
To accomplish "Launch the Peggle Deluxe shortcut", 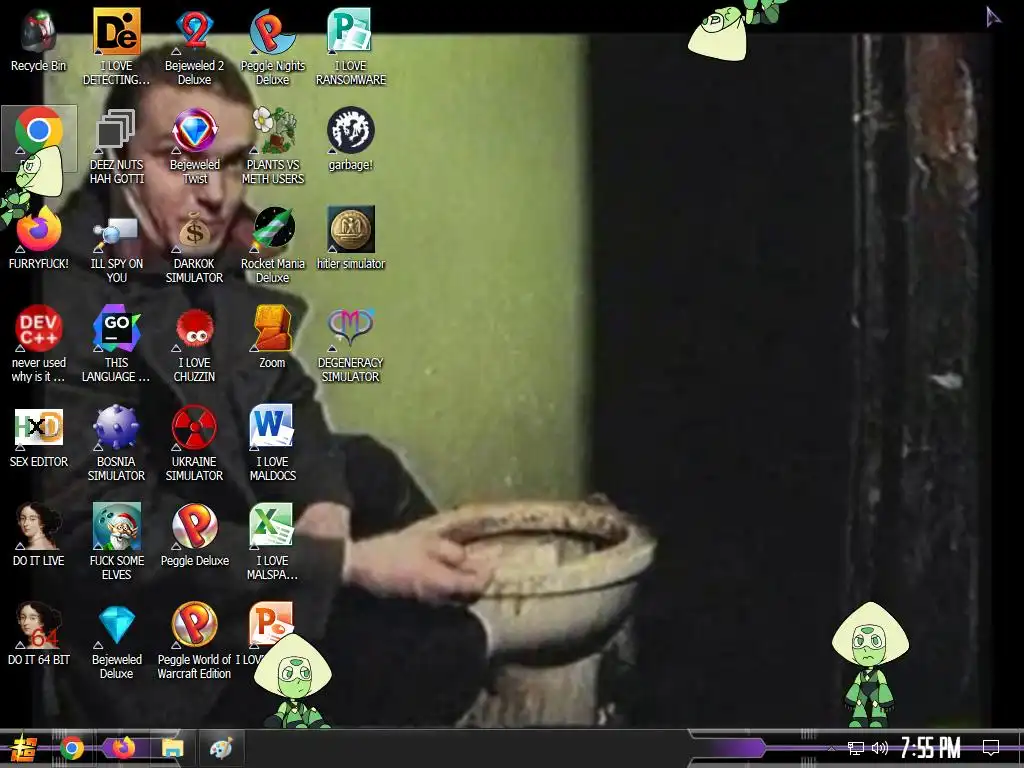I will coord(195,536).
